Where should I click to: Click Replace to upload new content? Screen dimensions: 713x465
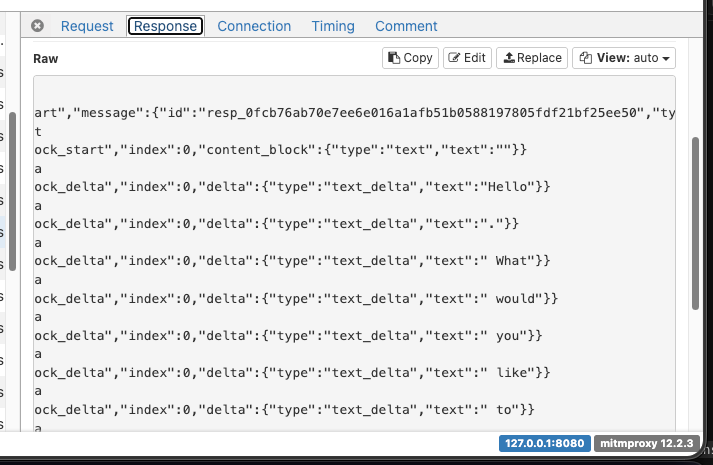pos(532,58)
